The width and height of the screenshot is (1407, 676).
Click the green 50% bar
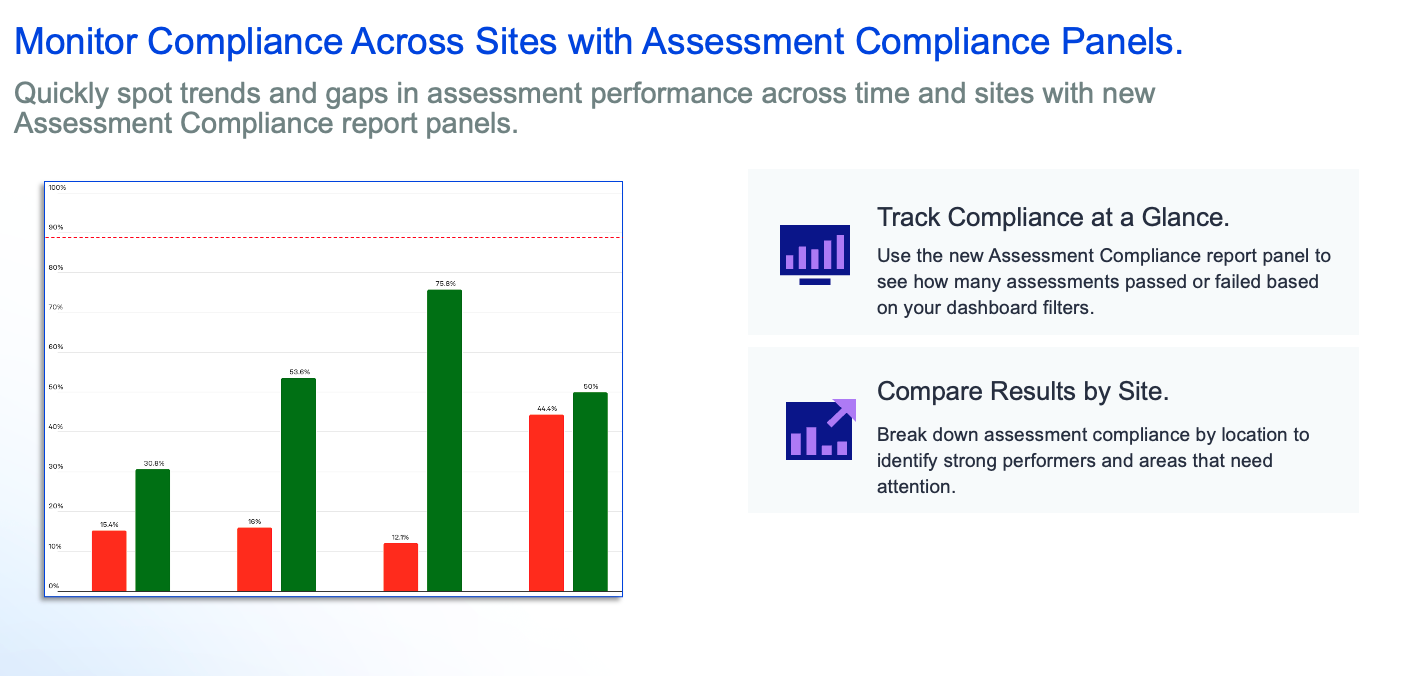click(590, 491)
